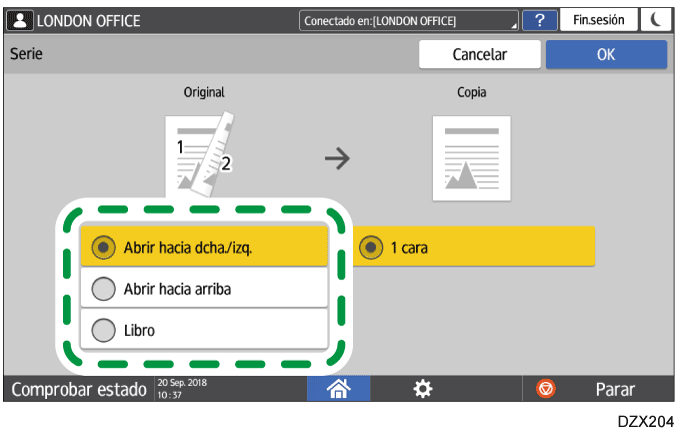679x431 pixels.
Task: Click Fin.sesión to log out
Action: pos(598,20)
